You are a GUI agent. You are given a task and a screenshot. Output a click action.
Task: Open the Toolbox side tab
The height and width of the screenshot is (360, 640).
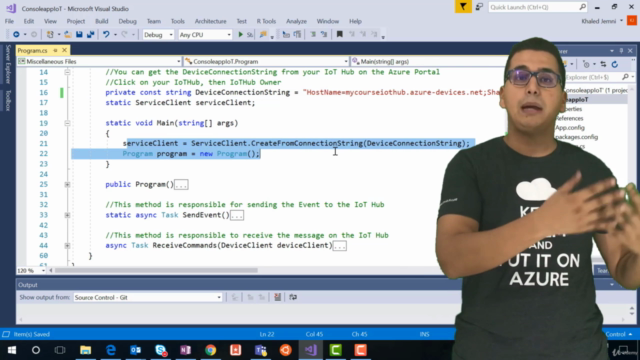tap(8, 100)
